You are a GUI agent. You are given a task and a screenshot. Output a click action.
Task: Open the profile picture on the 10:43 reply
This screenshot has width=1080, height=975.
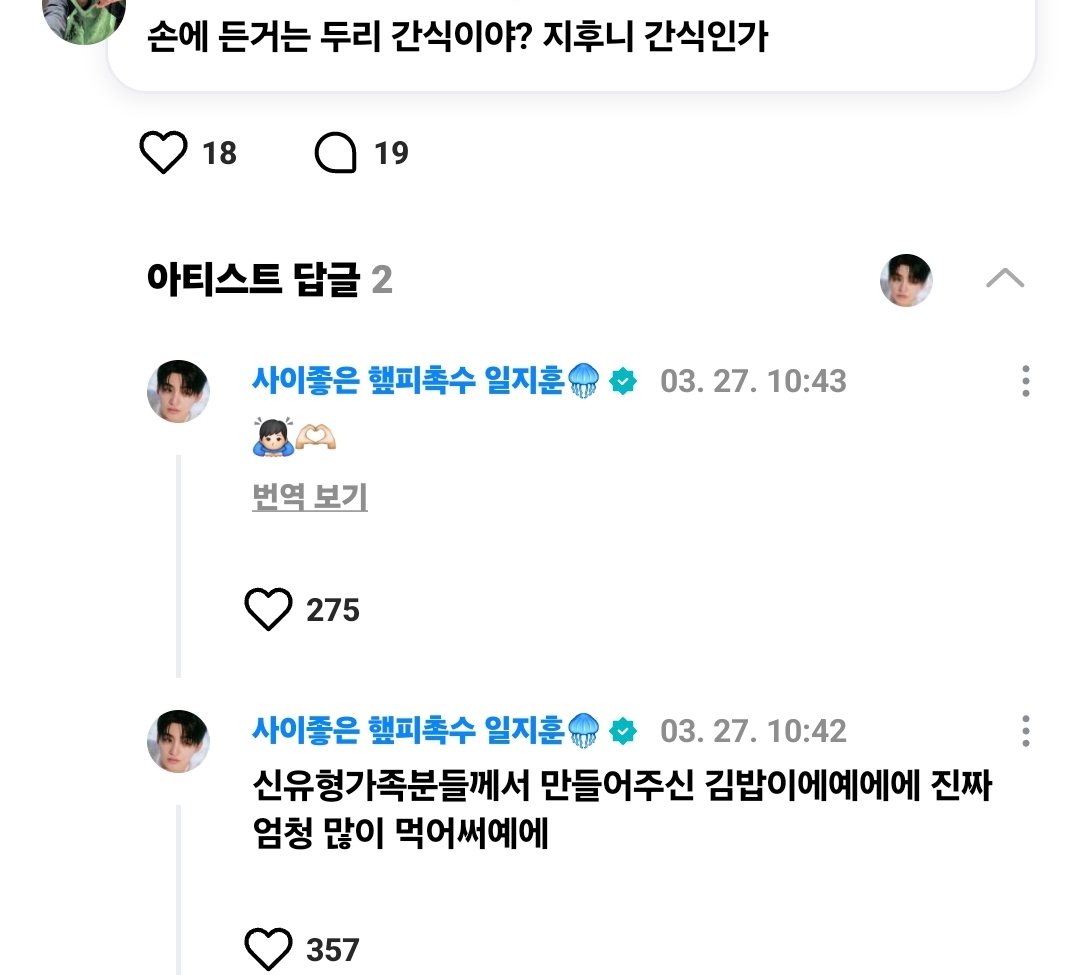(x=178, y=391)
